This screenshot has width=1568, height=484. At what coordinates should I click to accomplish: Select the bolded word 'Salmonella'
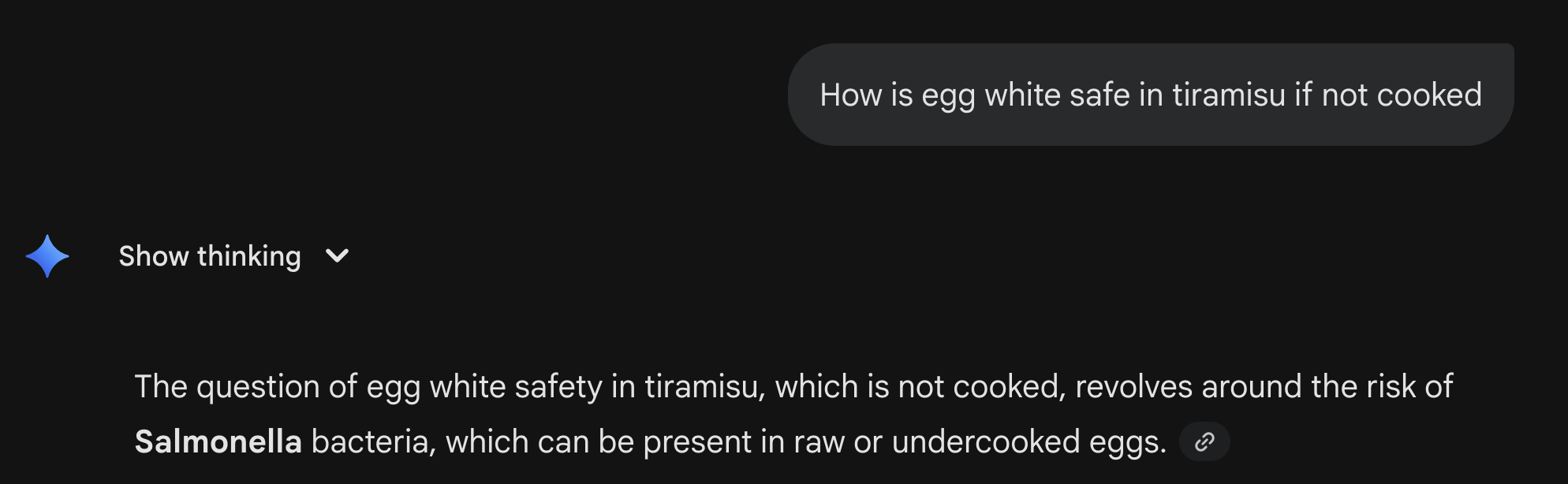point(218,441)
